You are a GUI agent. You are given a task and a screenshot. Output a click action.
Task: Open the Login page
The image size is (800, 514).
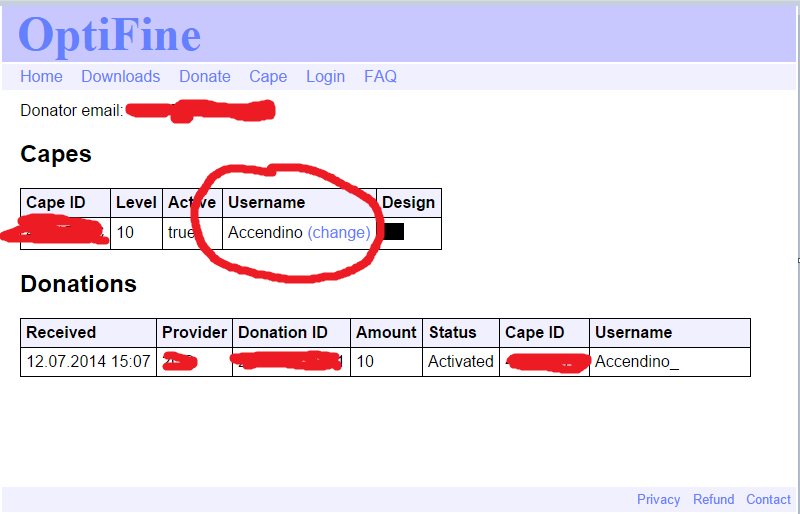tap(326, 77)
